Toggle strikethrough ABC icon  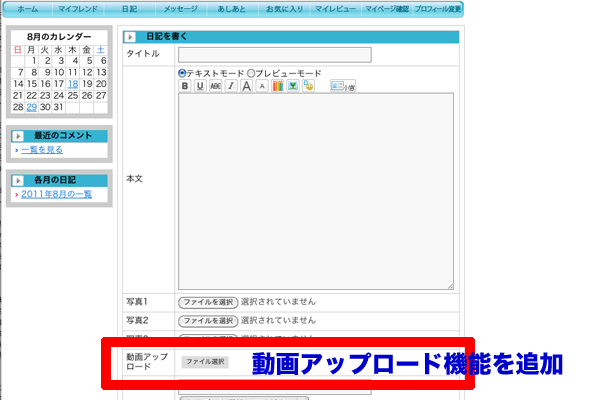click(215, 87)
